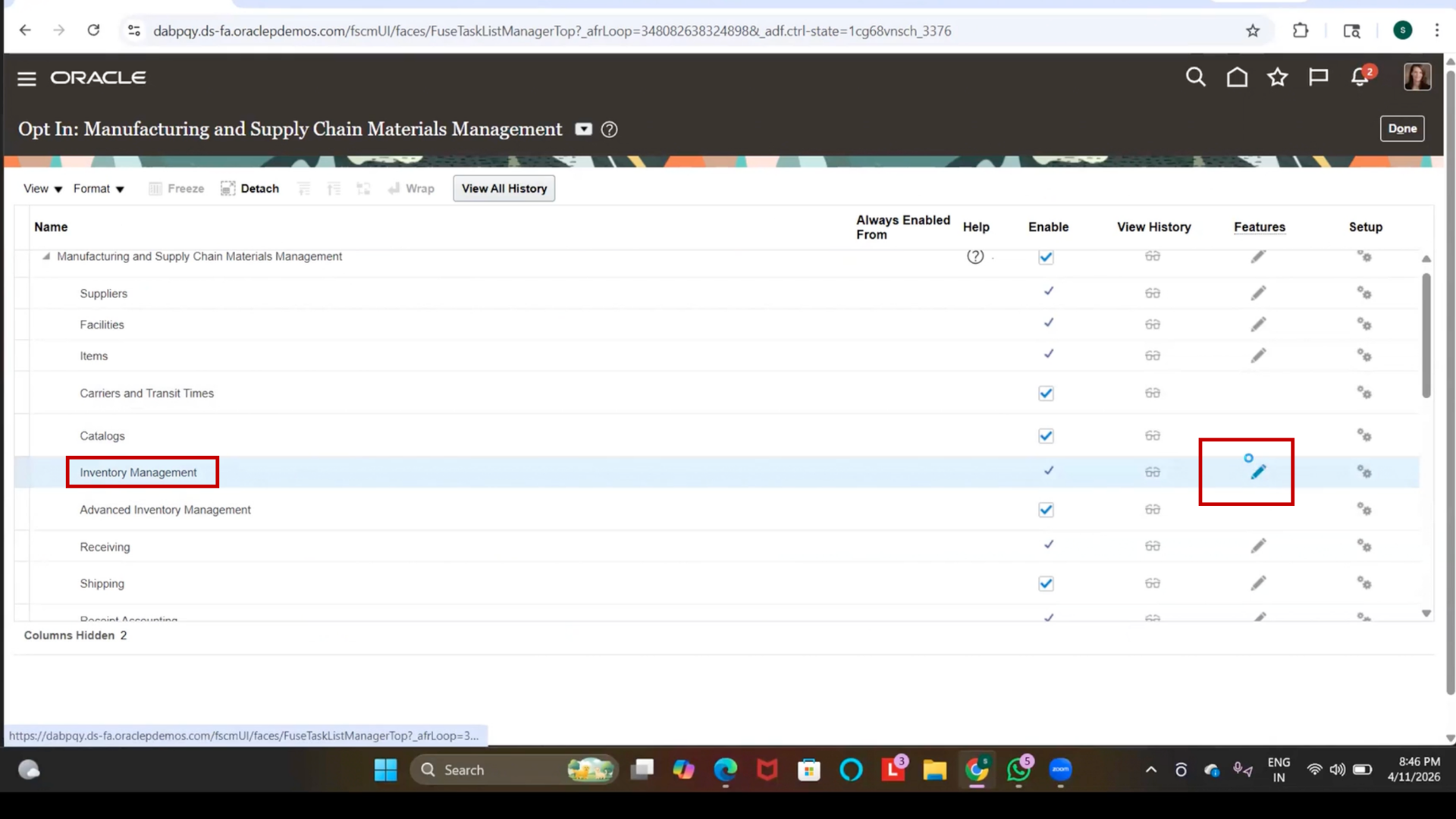
Task: Toggle Enable checkbox for Catalogs
Action: (x=1046, y=436)
